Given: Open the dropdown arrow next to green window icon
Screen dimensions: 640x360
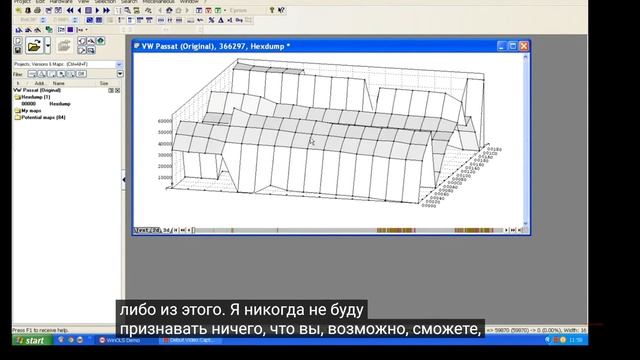Looking at the screenshot, I should point(225,11).
